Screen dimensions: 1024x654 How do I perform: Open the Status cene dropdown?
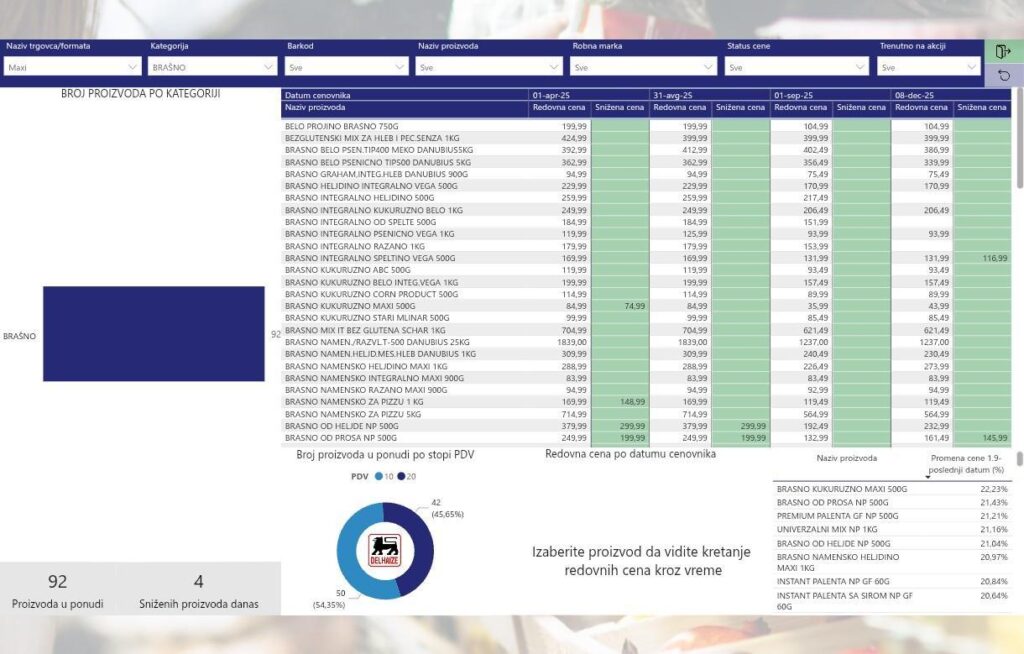(x=796, y=67)
